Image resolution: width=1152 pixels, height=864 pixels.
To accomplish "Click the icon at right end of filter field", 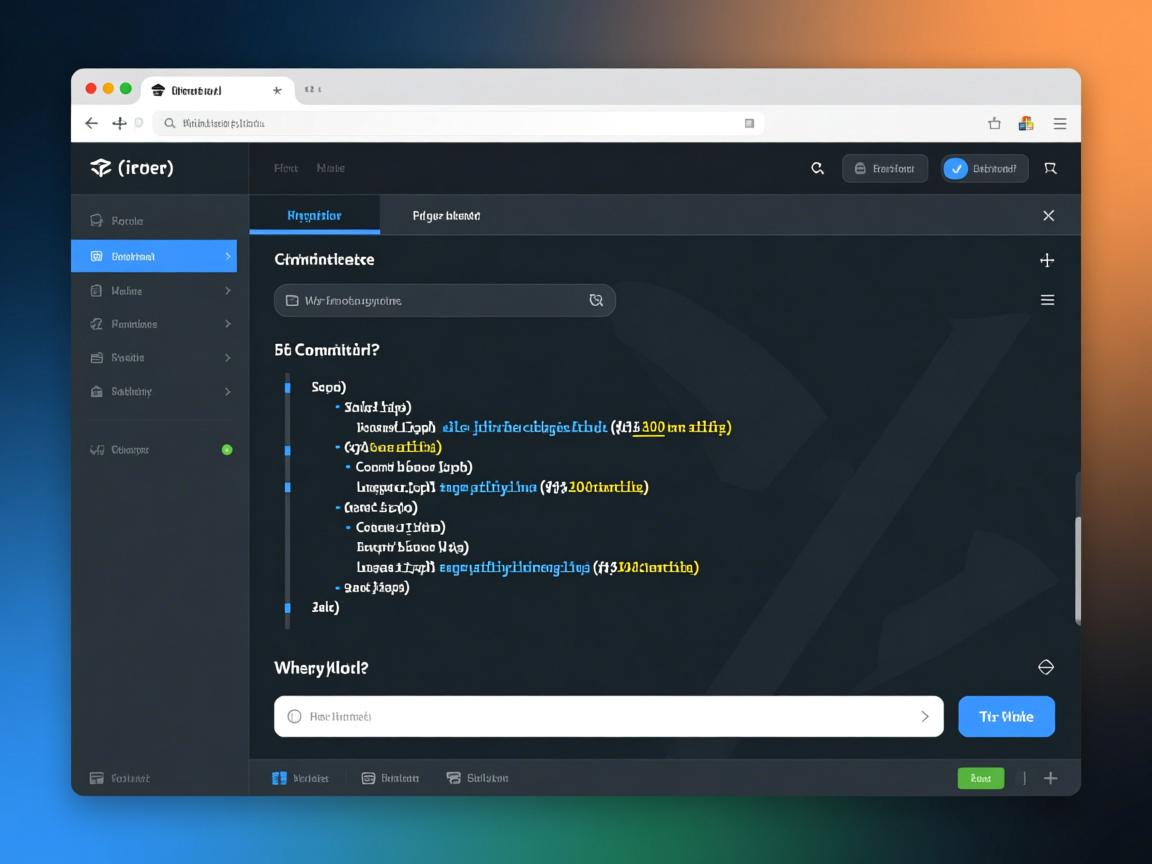I will click(x=596, y=300).
